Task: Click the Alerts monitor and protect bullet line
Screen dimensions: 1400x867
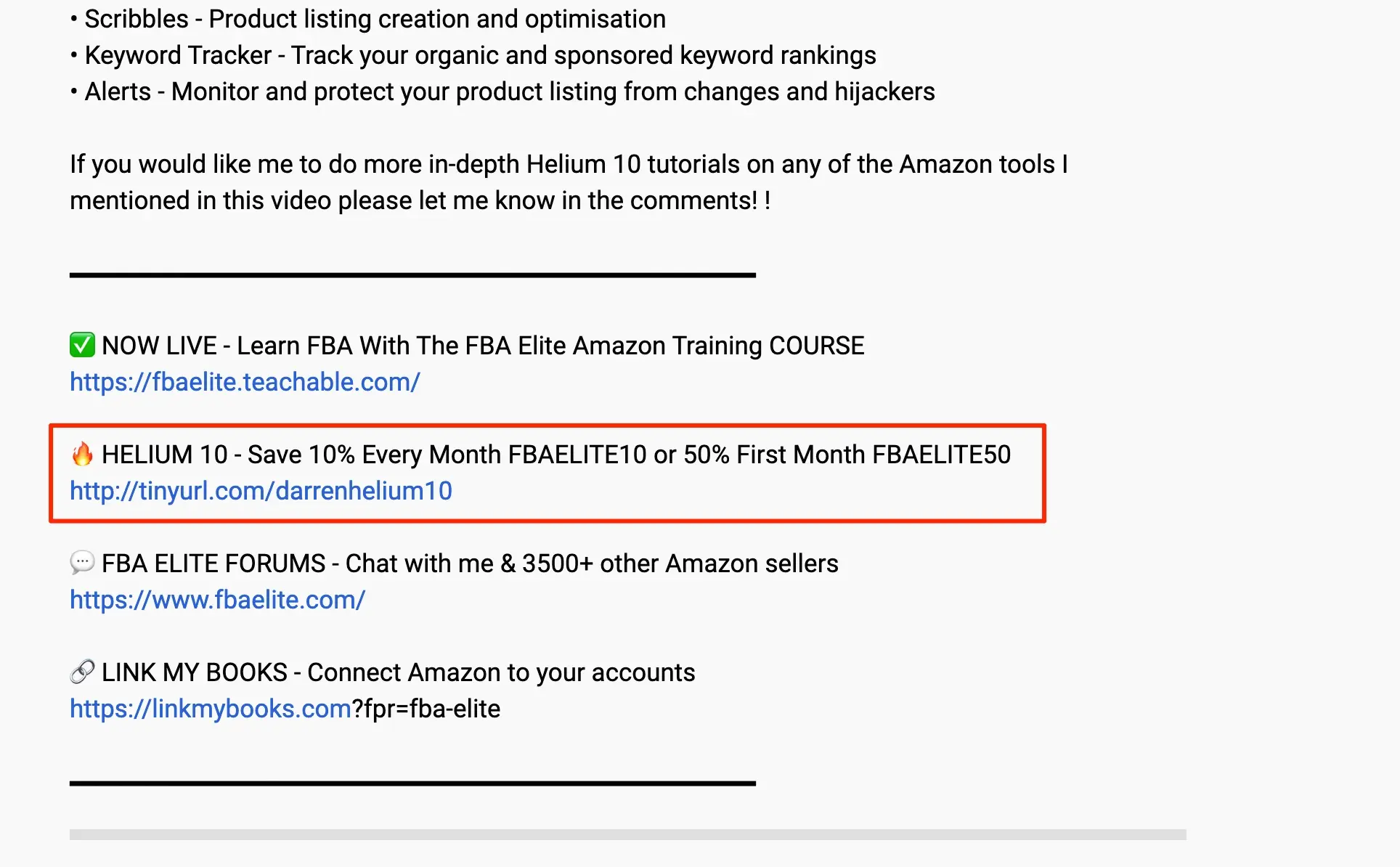Action: [x=509, y=91]
